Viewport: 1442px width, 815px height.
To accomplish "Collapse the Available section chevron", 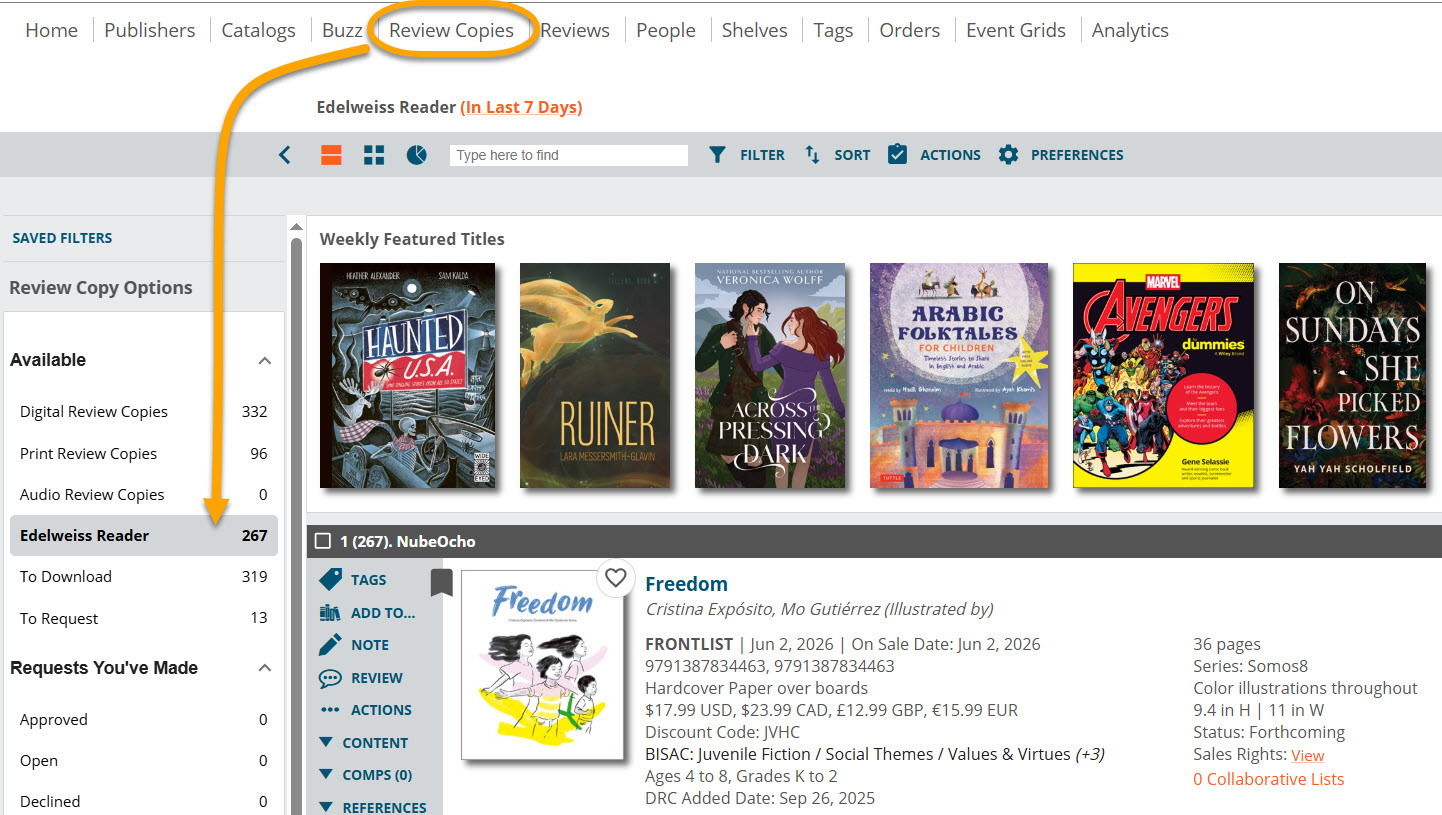I will (x=264, y=360).
